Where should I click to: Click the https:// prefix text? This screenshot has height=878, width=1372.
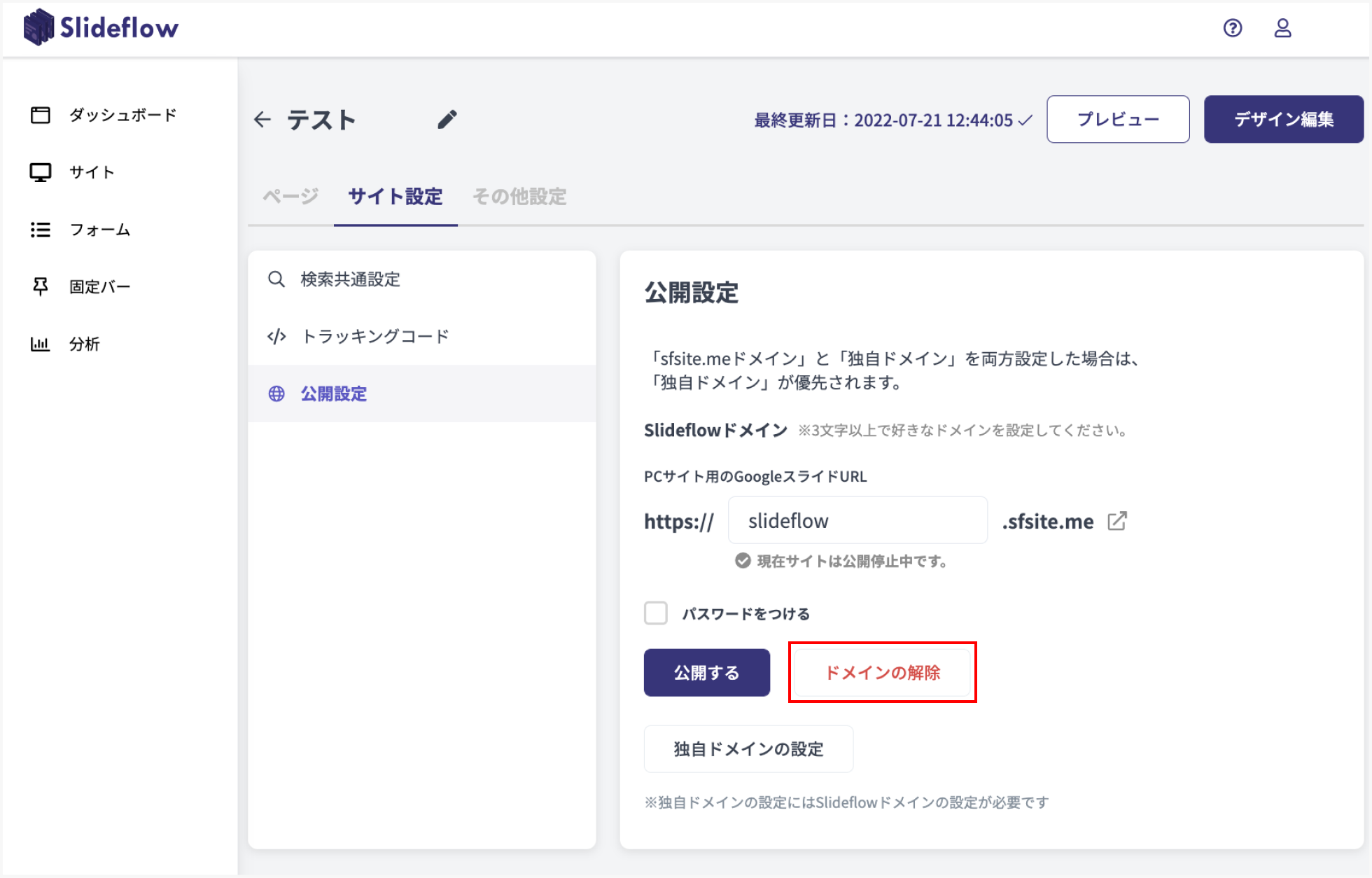tap(678, 522)
